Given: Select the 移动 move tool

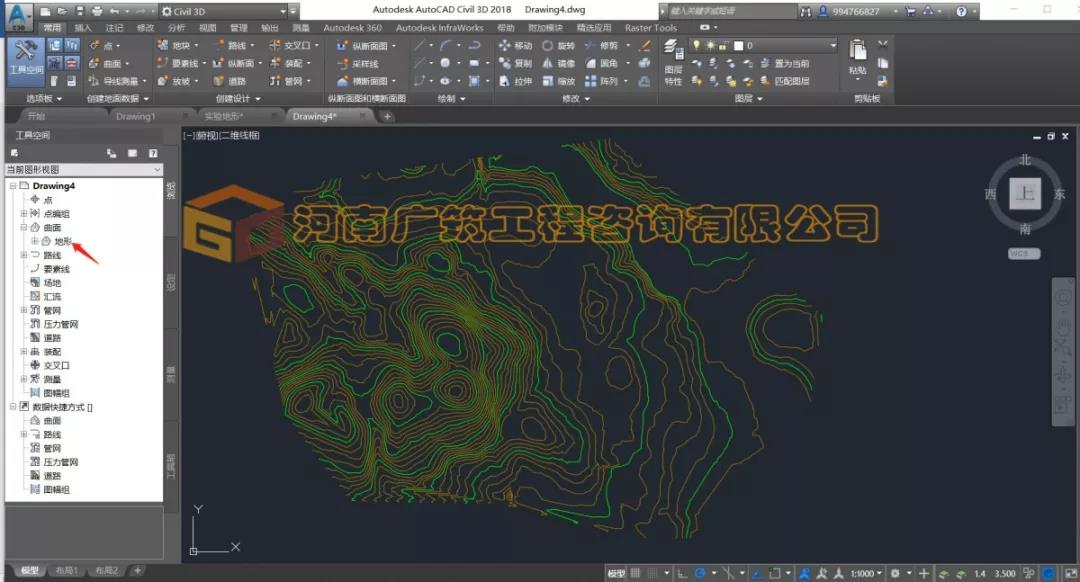Looking at the screenshot, I should point(515,45).
